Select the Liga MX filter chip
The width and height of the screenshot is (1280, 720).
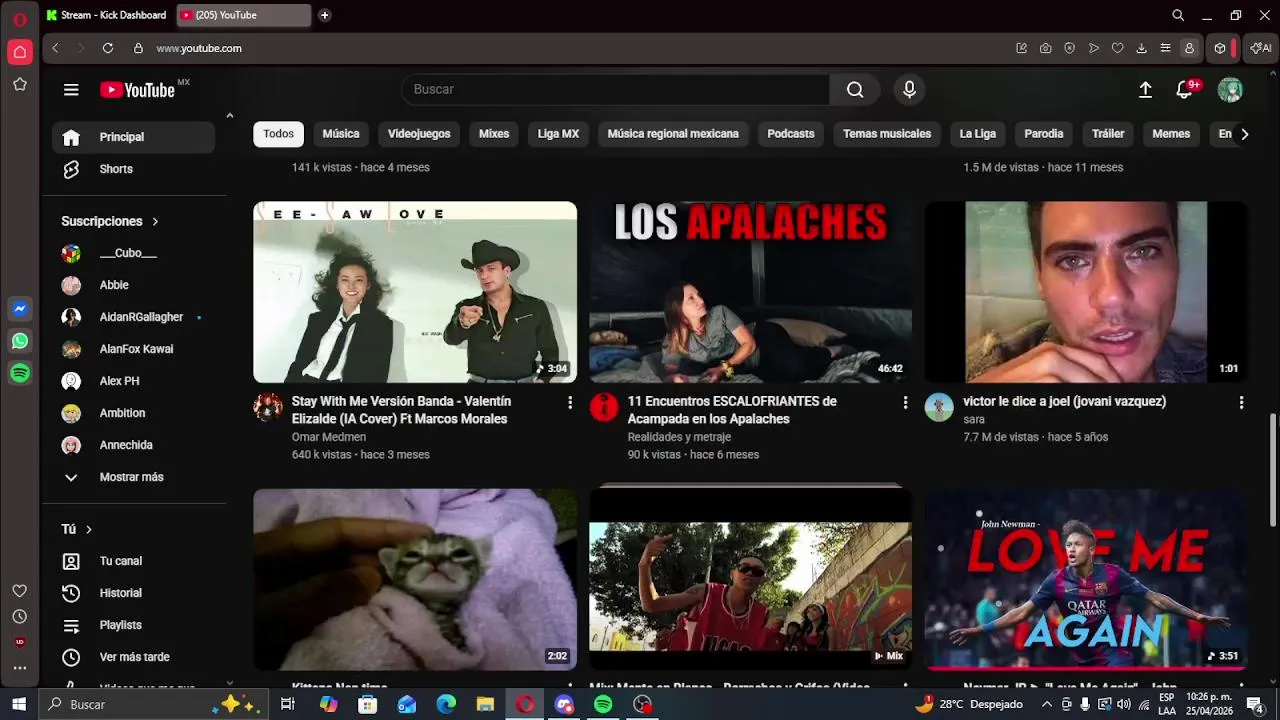[558, 134]
